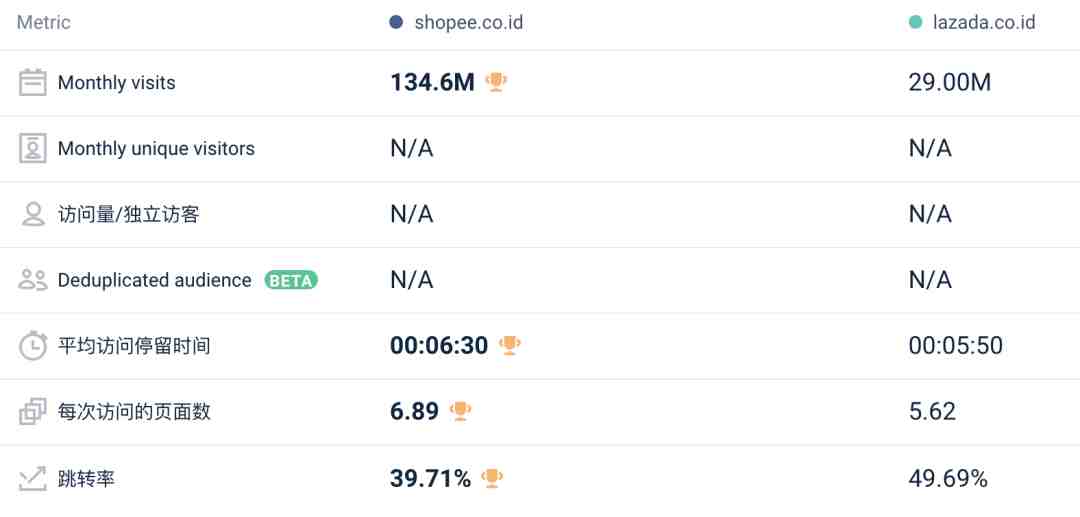
Task: Click the trophy next to 134.6M
Action: point(496,82)
